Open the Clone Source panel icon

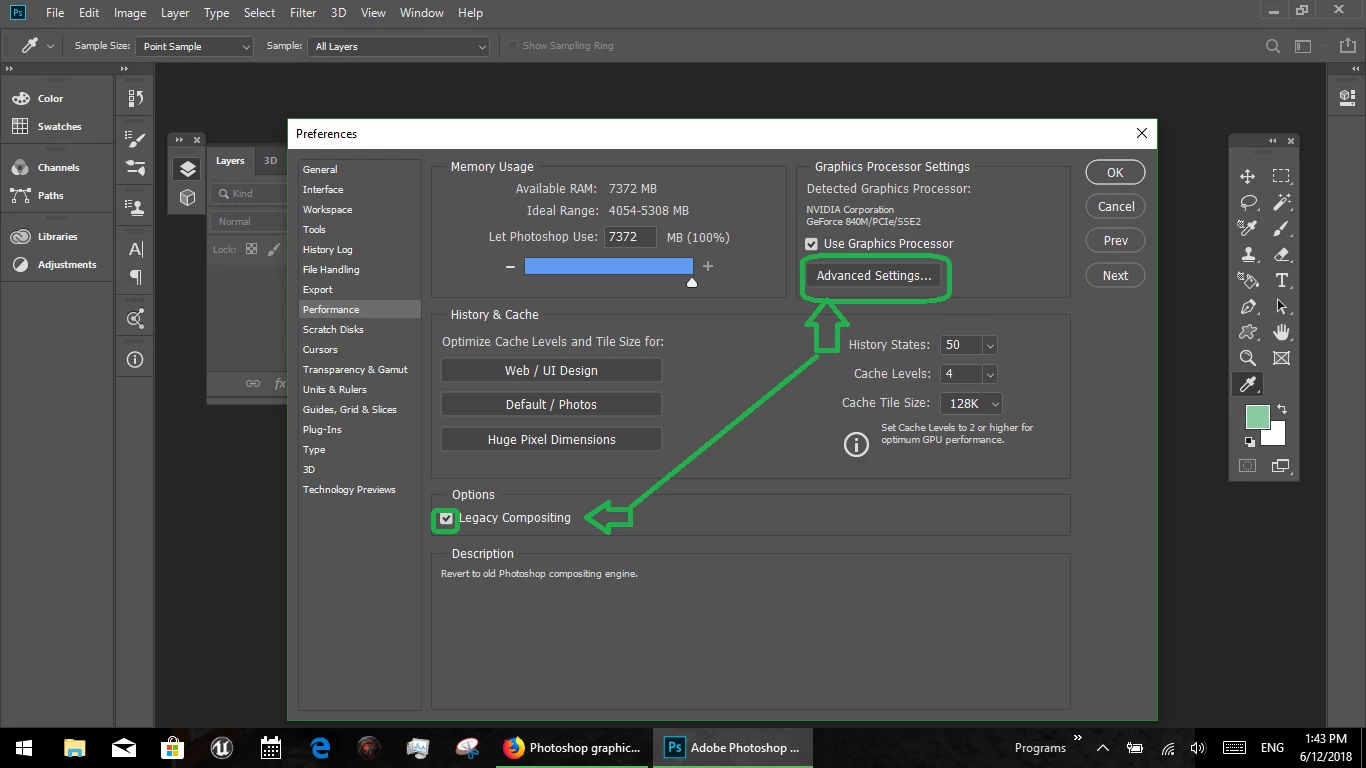click(x=136, y=208)
